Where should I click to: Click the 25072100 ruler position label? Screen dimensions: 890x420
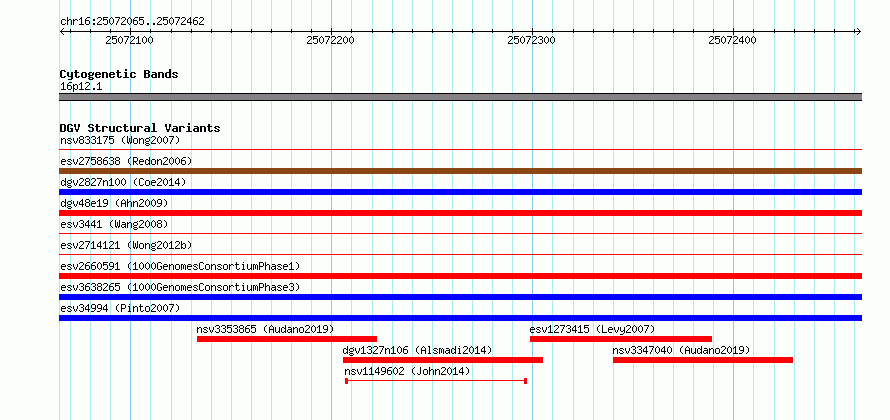point(129,40)
